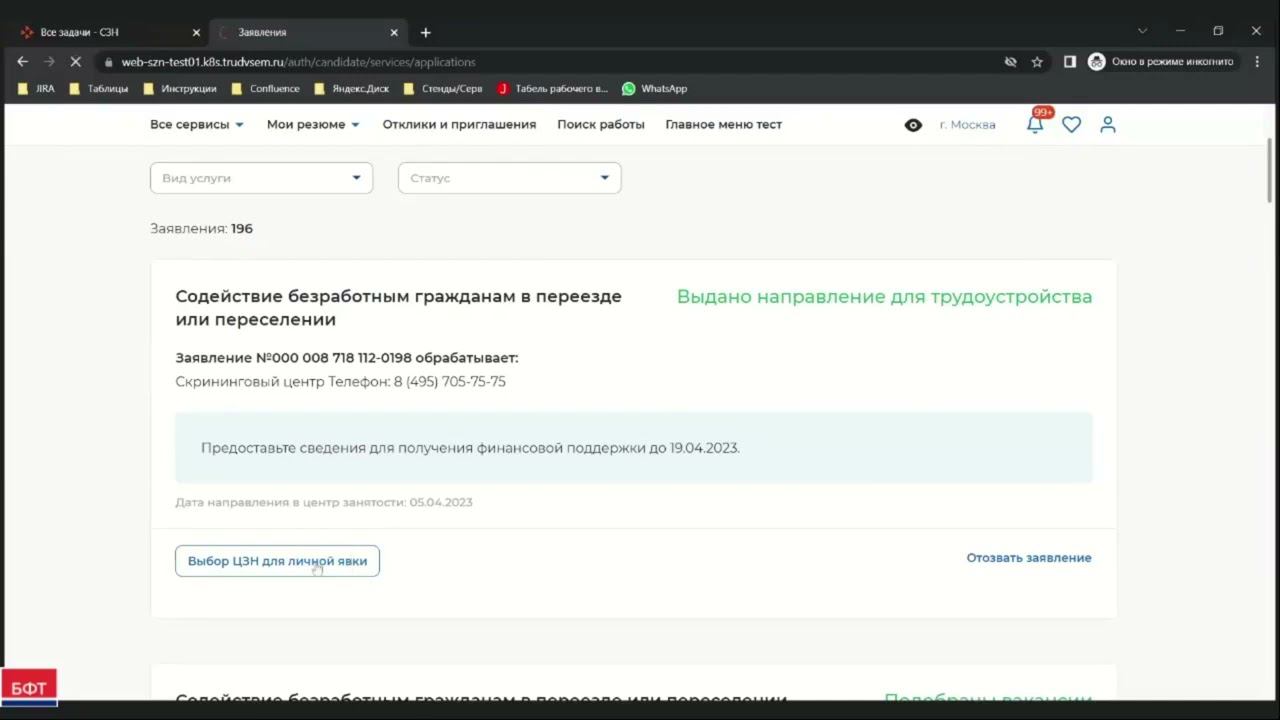Click 'Выдано направление для трудоустройства' status text
Screen dimensions: 1280x720
pyautogui.click(x=884, y=297)
